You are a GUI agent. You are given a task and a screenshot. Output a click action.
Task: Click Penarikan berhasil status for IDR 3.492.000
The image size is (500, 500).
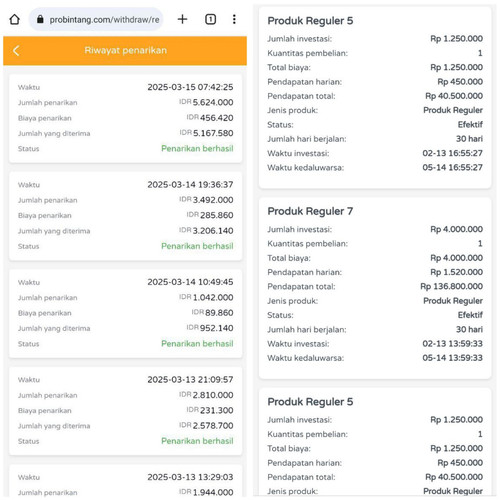pos(197,246)
